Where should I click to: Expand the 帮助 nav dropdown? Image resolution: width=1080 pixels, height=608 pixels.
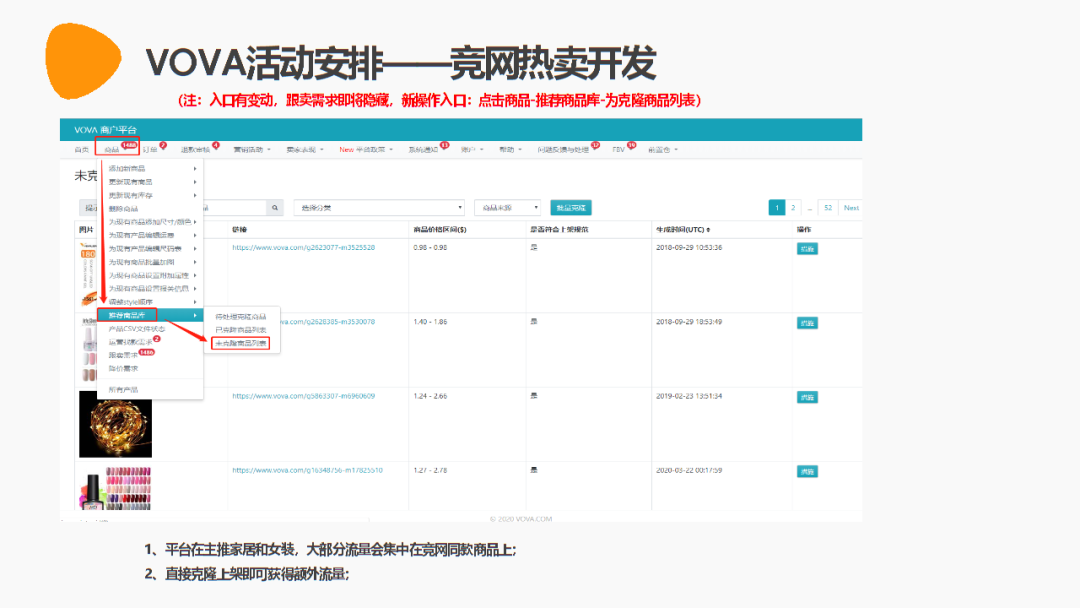(x=510, y=149)
